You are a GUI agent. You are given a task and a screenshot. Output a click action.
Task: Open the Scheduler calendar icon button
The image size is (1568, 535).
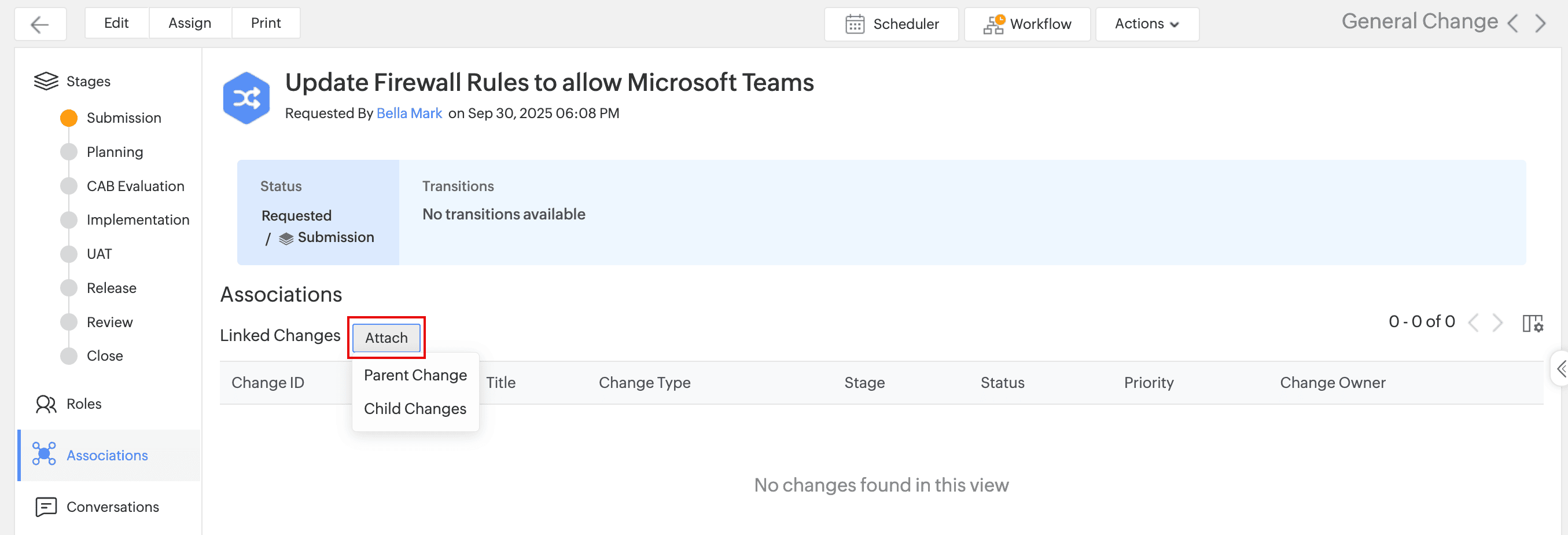854,24
